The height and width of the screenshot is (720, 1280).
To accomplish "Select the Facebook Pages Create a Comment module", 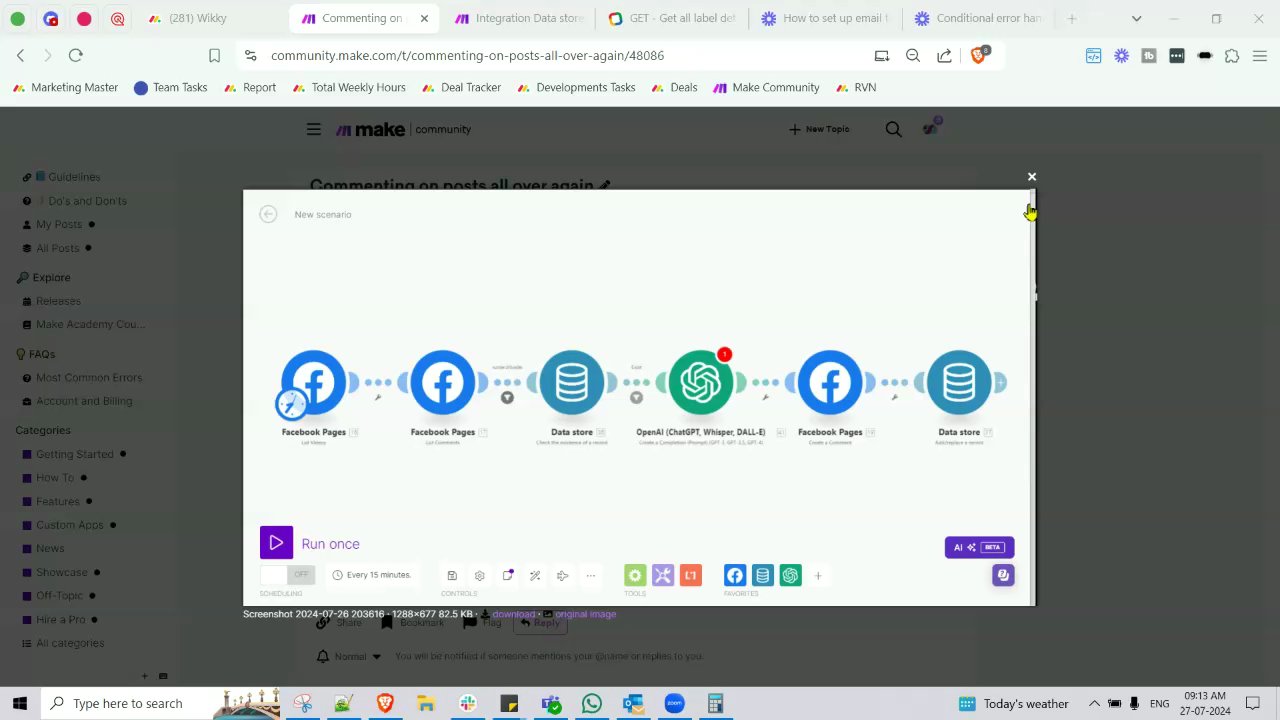I will coord(829,382).
